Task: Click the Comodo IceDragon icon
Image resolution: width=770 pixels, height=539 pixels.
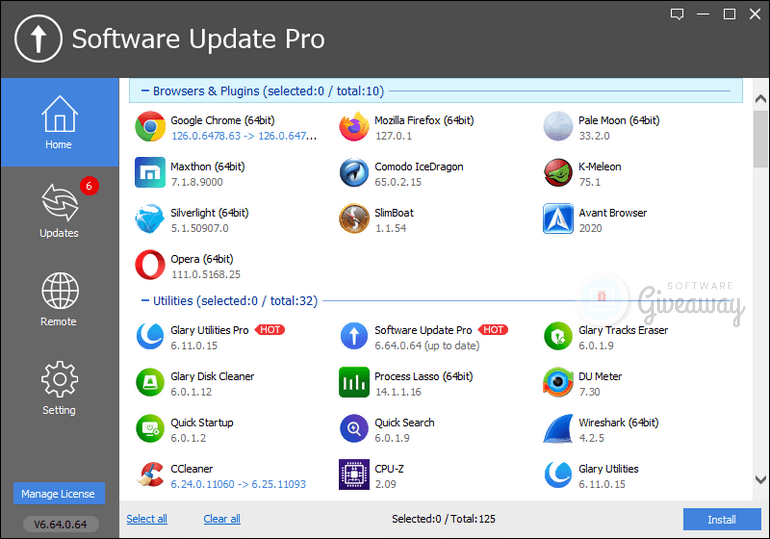Action: 354,173
